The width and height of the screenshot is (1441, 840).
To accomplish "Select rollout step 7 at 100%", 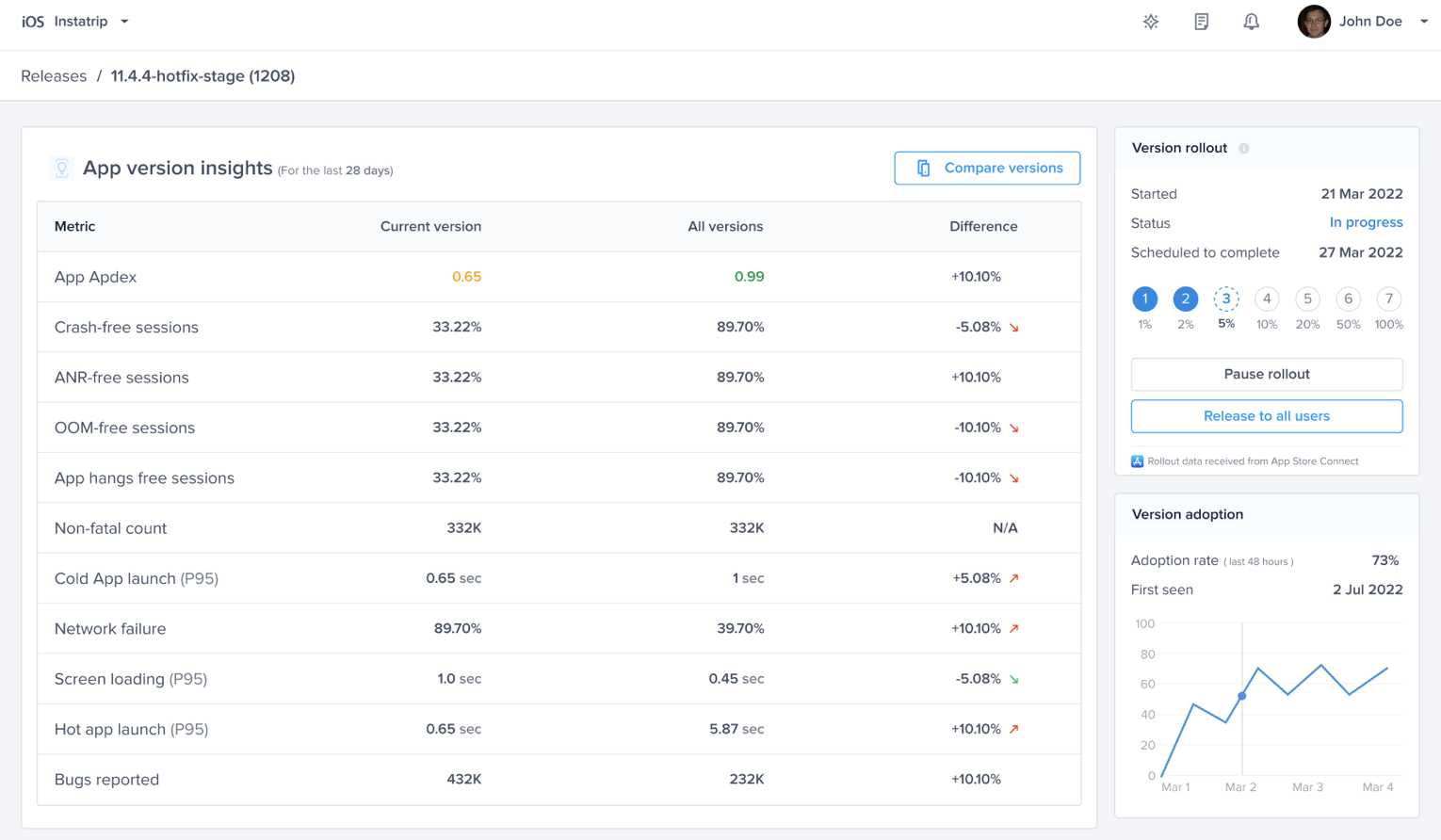I will tap(1388, 299).
